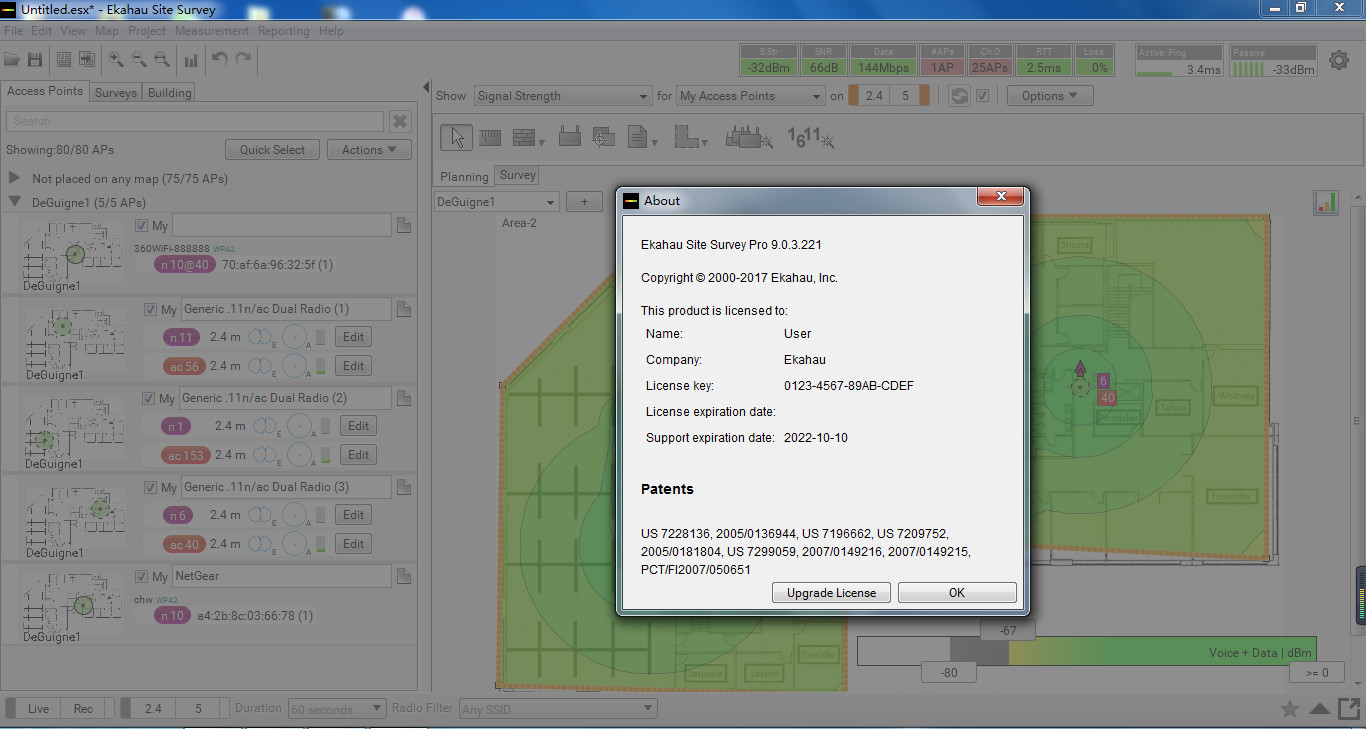Screen dimensions: 1366x729
Task: Click the plus button to add a map
Action: click(584, 202)
